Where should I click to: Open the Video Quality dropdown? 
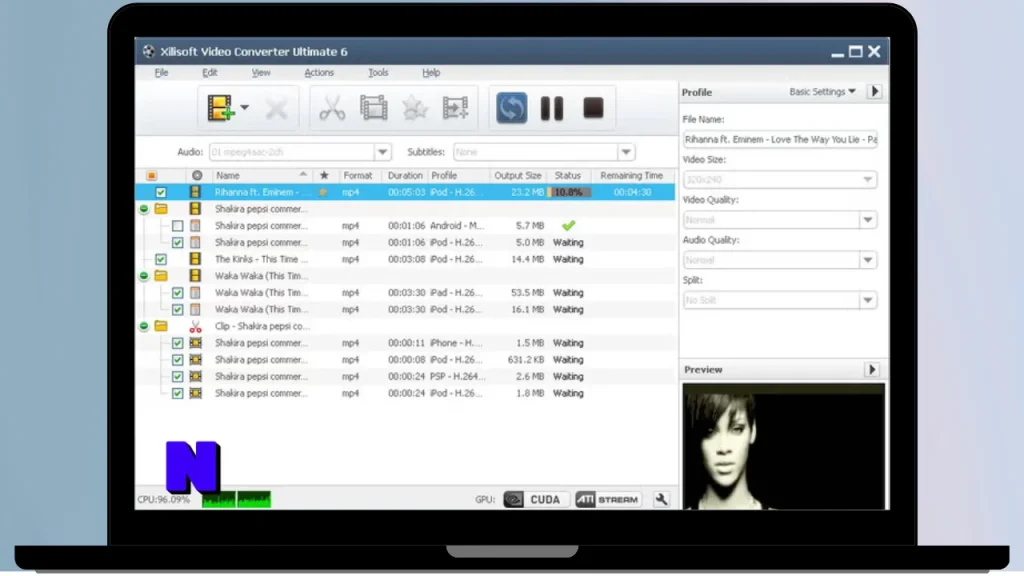[867, 220]
